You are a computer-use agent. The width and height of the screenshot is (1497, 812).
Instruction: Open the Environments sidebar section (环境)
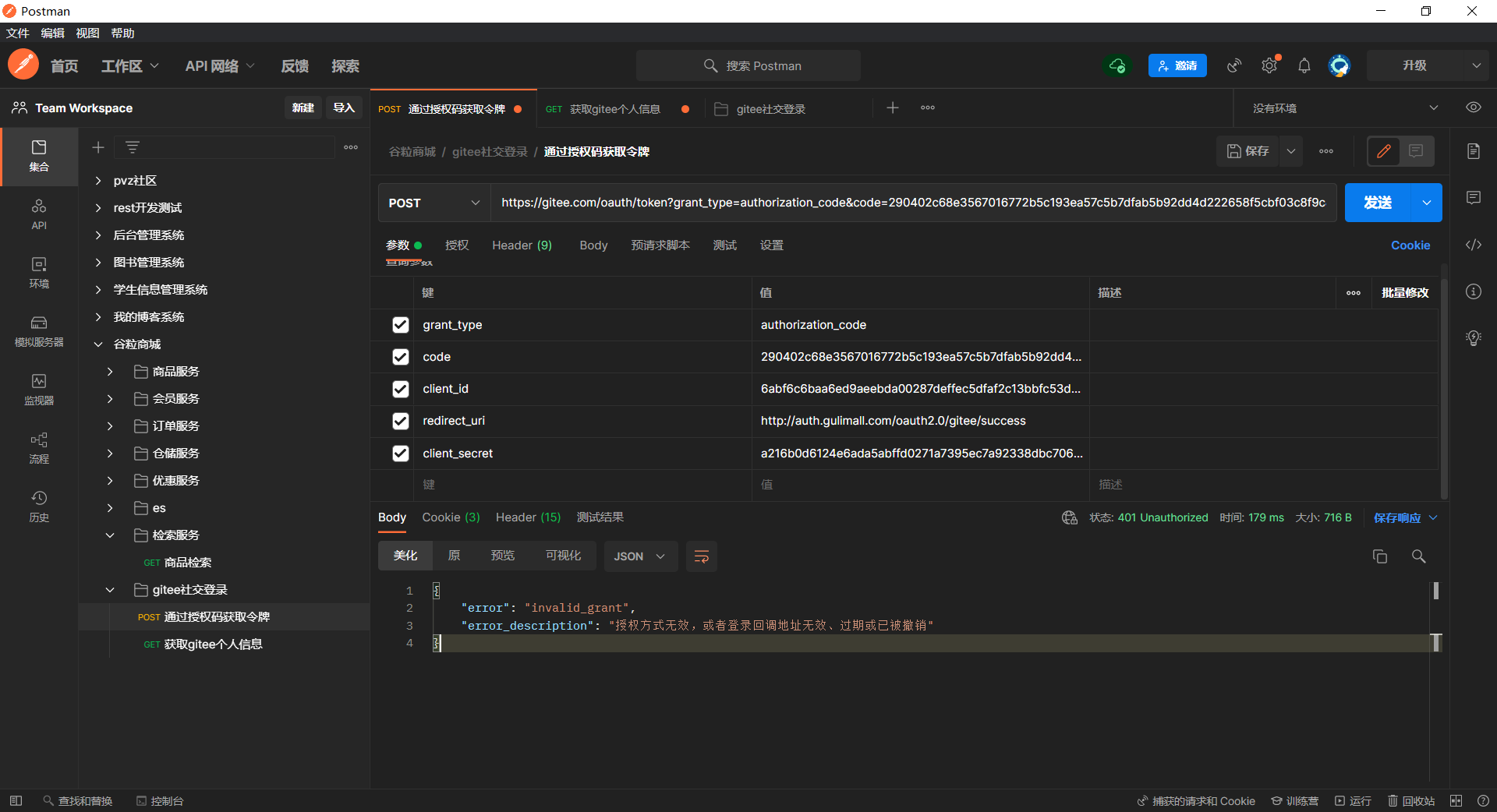pos(39,273)
